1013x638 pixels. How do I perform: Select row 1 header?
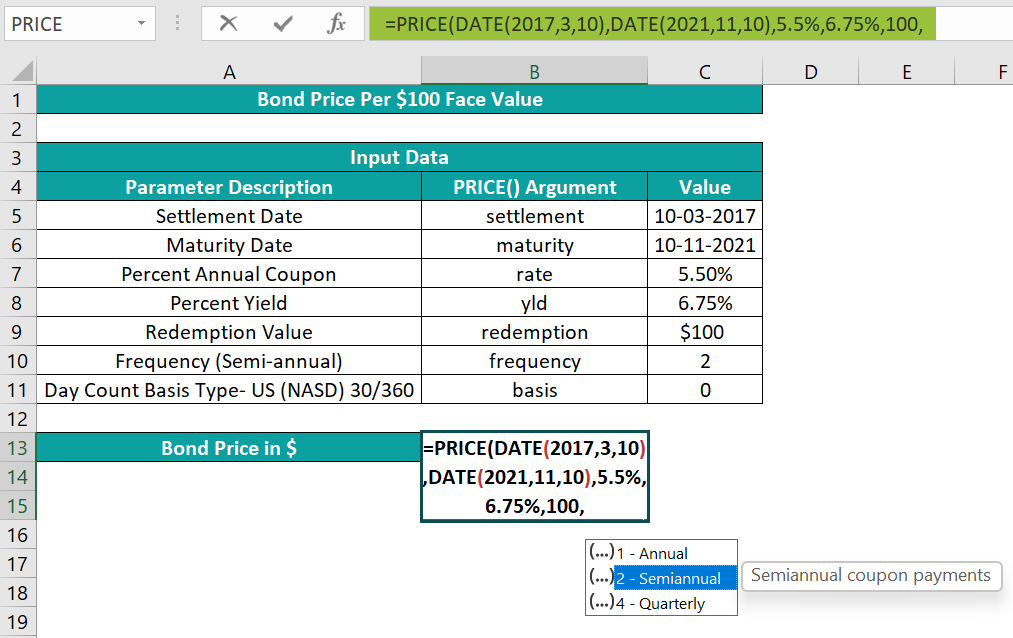click(17, 99)
